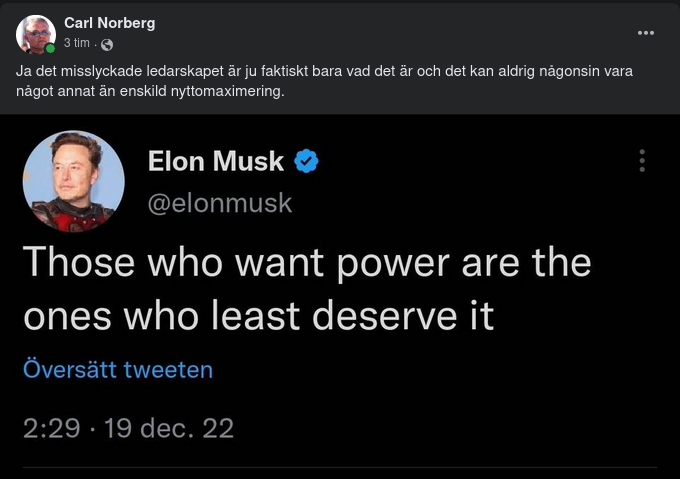Open the post's three-dot options menu

646,32
